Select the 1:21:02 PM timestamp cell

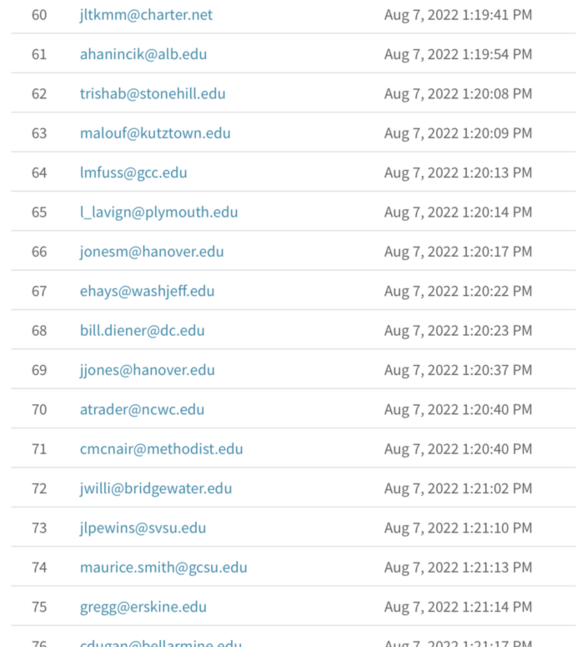pos(458,489)
